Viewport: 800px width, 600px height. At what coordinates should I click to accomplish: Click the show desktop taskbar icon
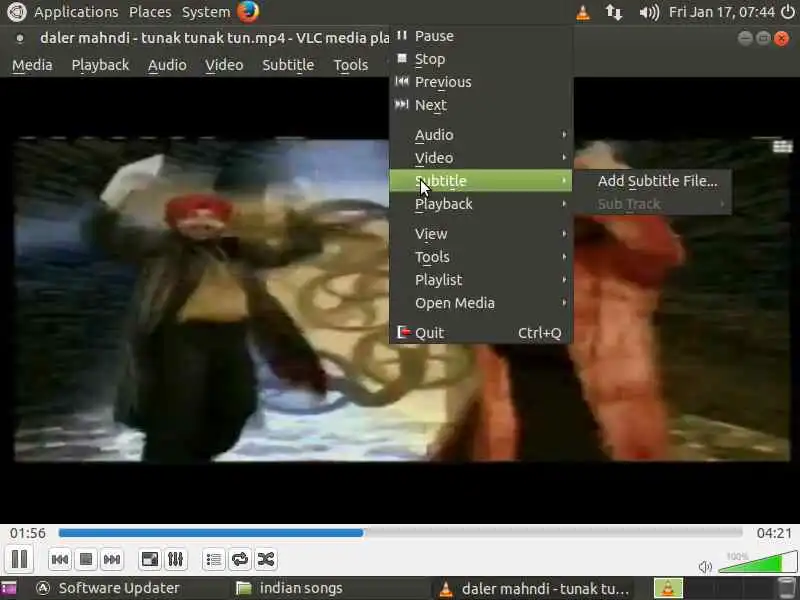click(9, 589)
